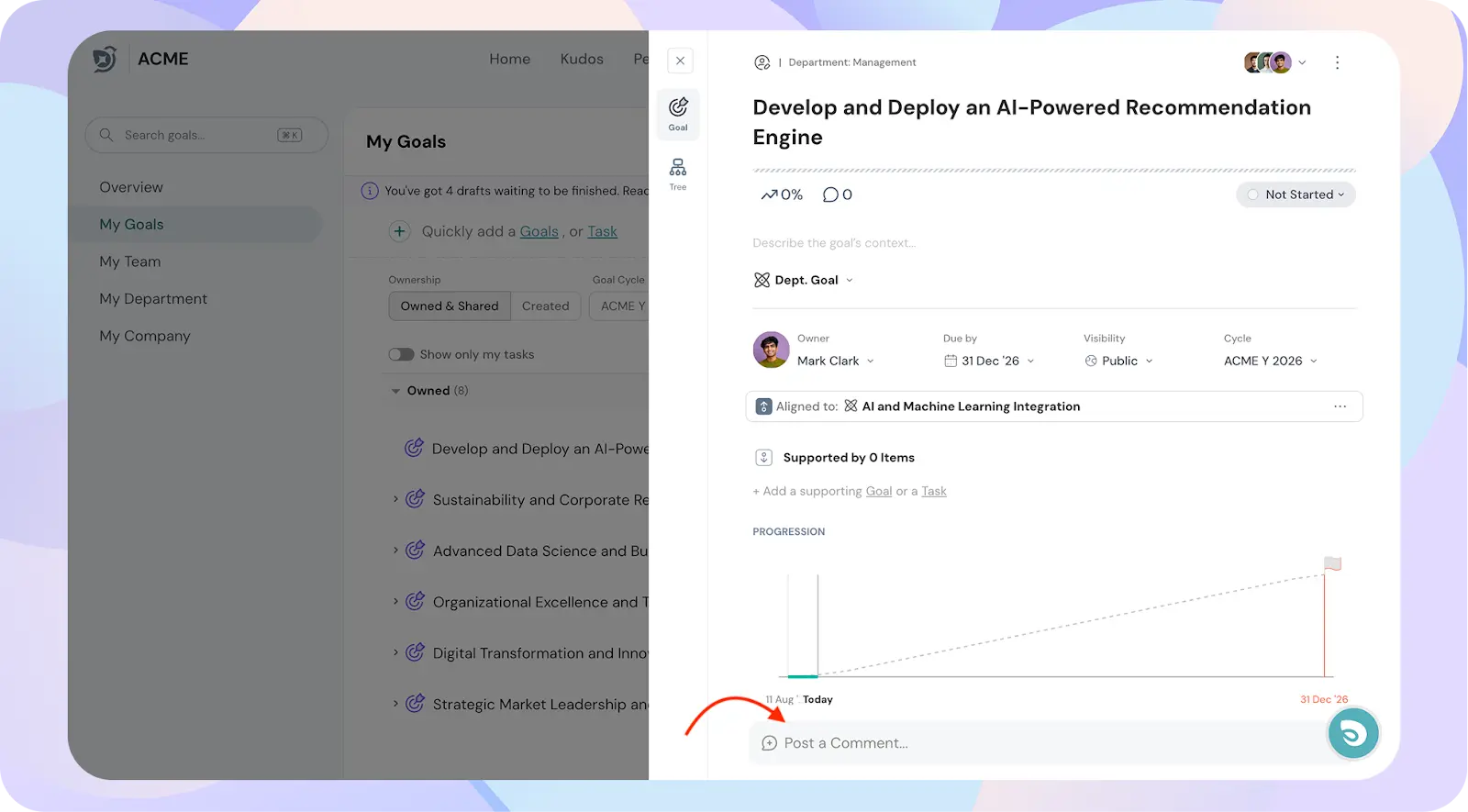Close the goal detail panel
The height and width of the screenshot is (812, 1468).
(x=680, y=61)
